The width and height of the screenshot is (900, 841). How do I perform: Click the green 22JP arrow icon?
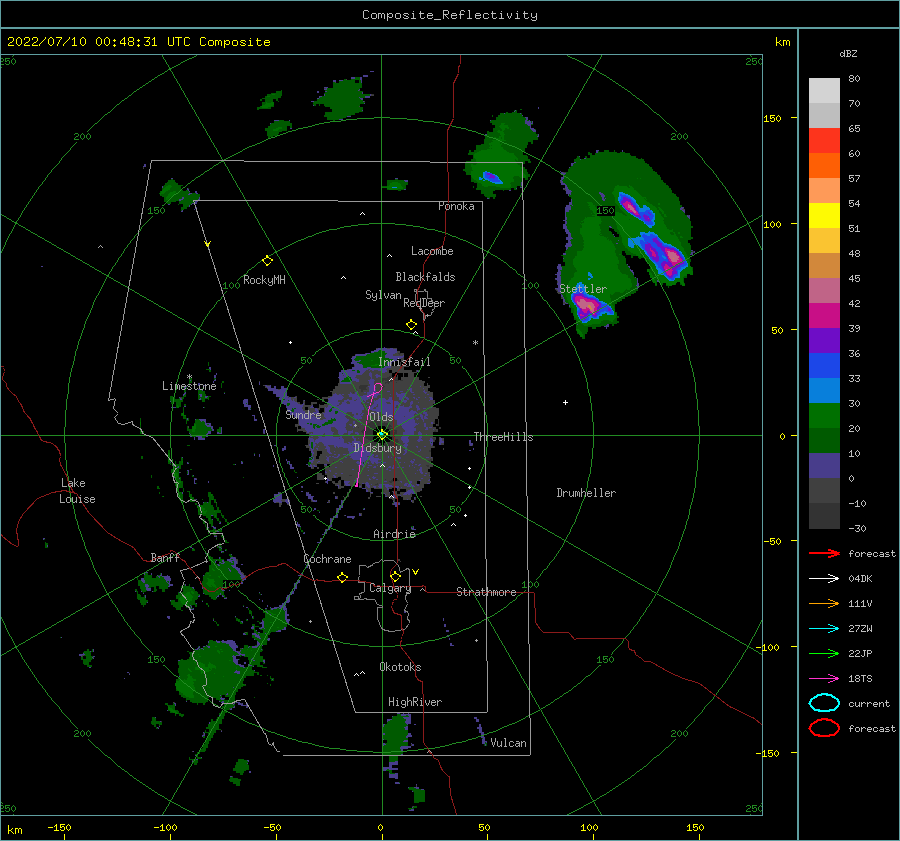pyautogui.click(x=824, y=653)
